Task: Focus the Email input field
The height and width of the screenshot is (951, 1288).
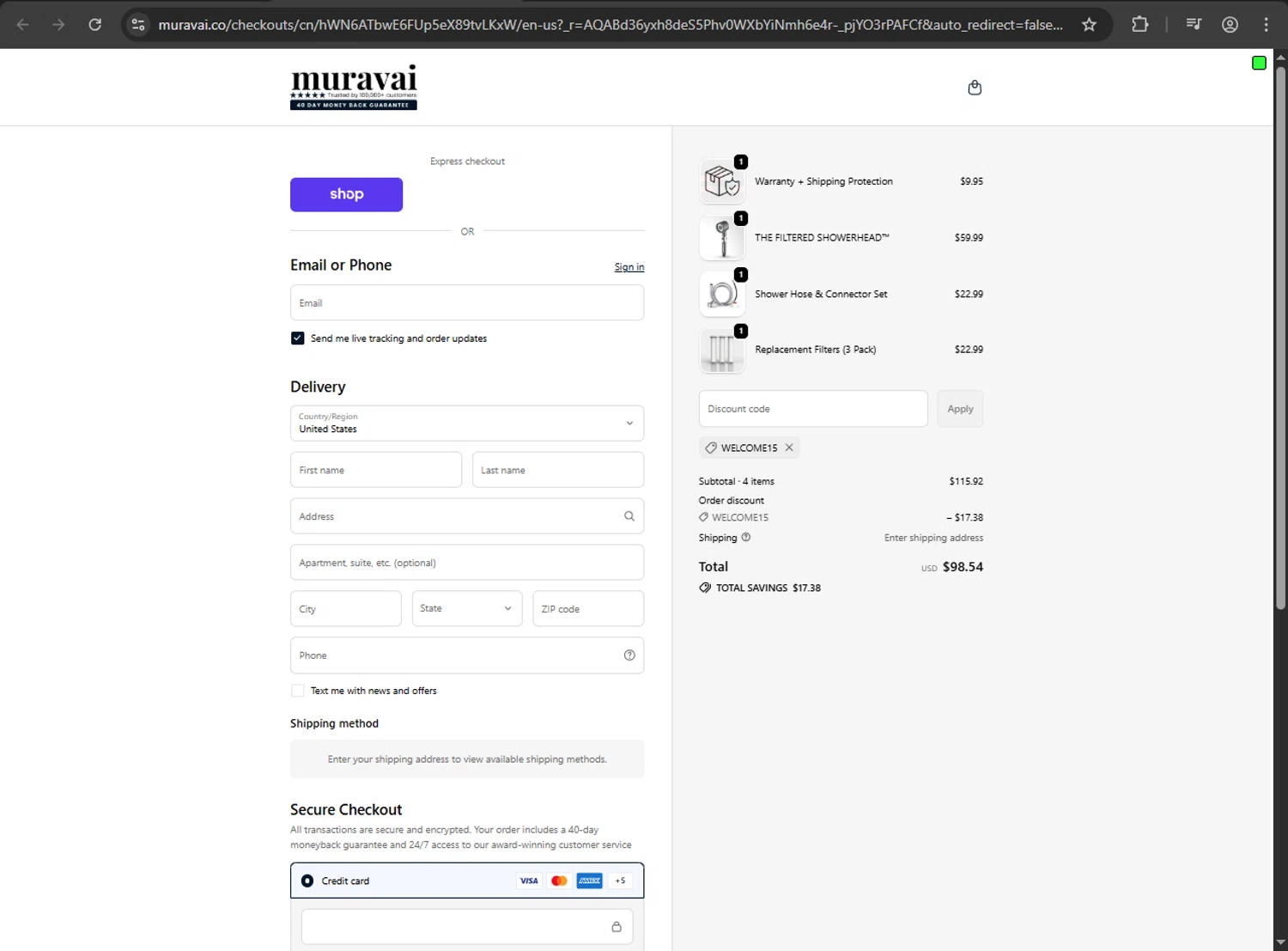Action: point(467,302)
